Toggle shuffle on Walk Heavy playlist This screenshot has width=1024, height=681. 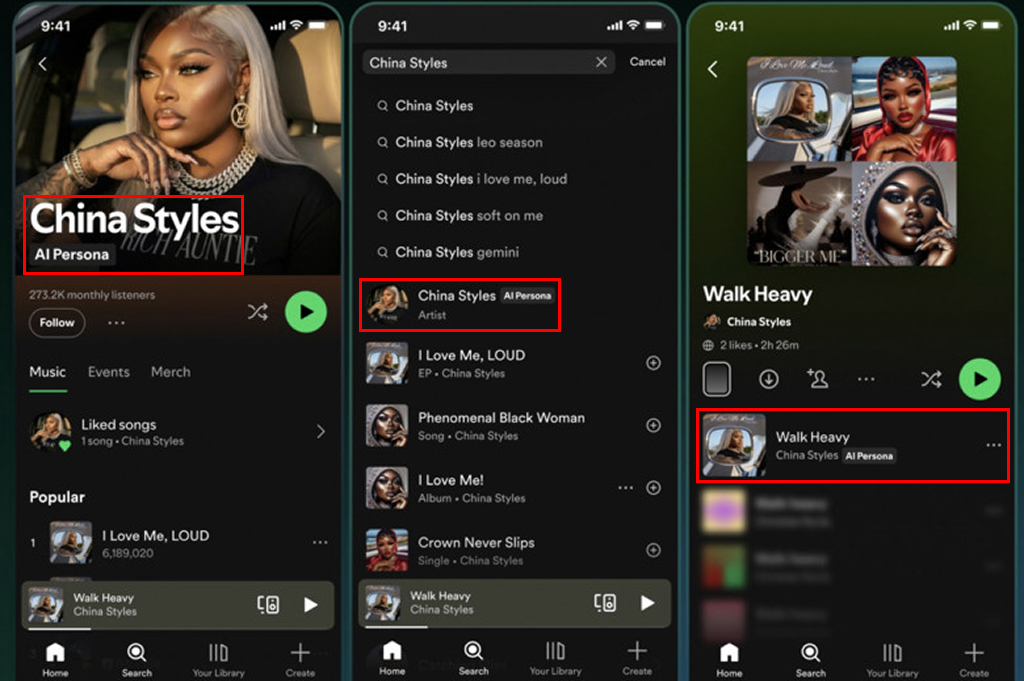click(x=931, y=379)
